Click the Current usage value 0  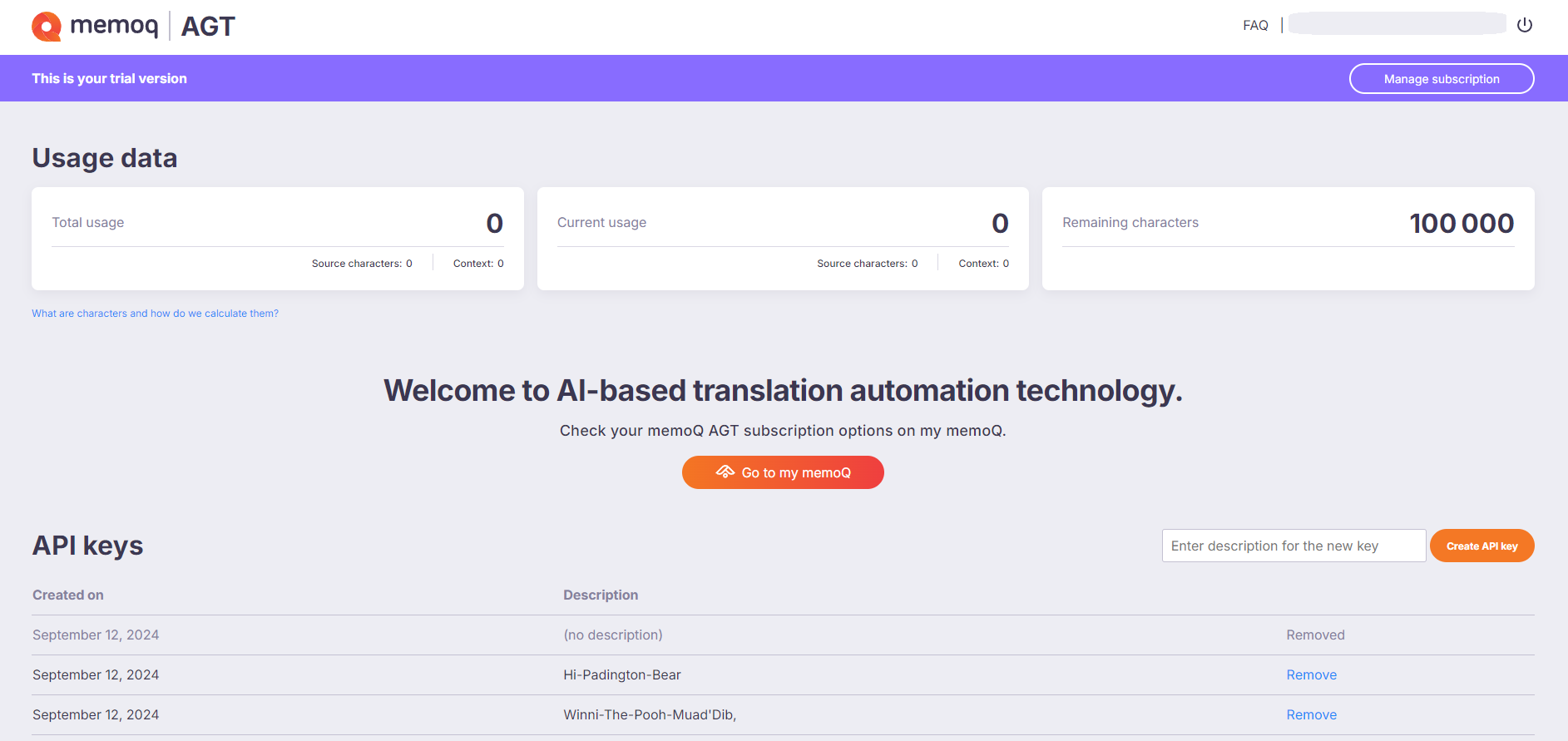1000,223
